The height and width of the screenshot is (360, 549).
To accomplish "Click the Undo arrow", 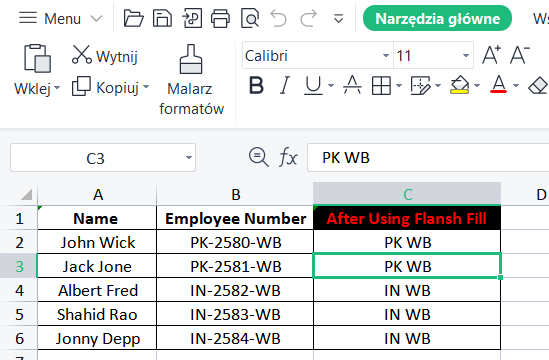I will tap(278, 18).
